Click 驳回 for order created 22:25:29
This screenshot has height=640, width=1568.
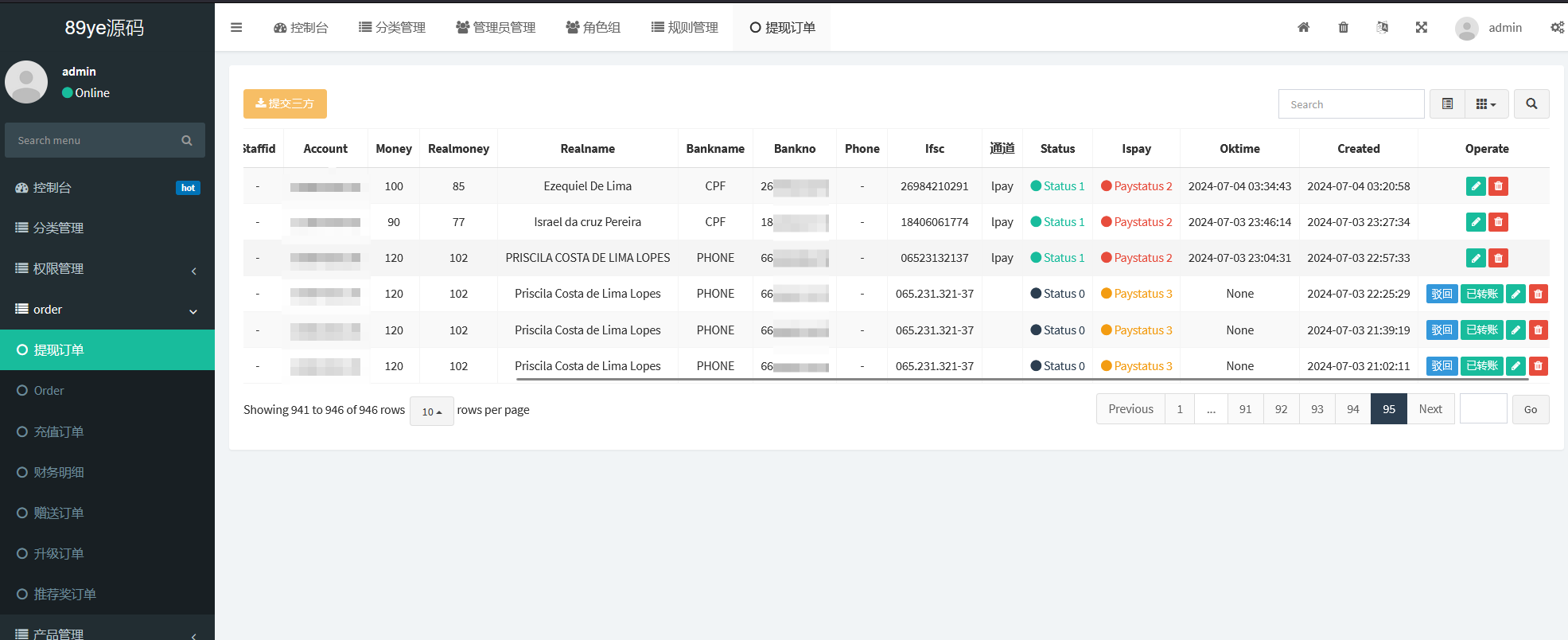(x=1442, y=294)
